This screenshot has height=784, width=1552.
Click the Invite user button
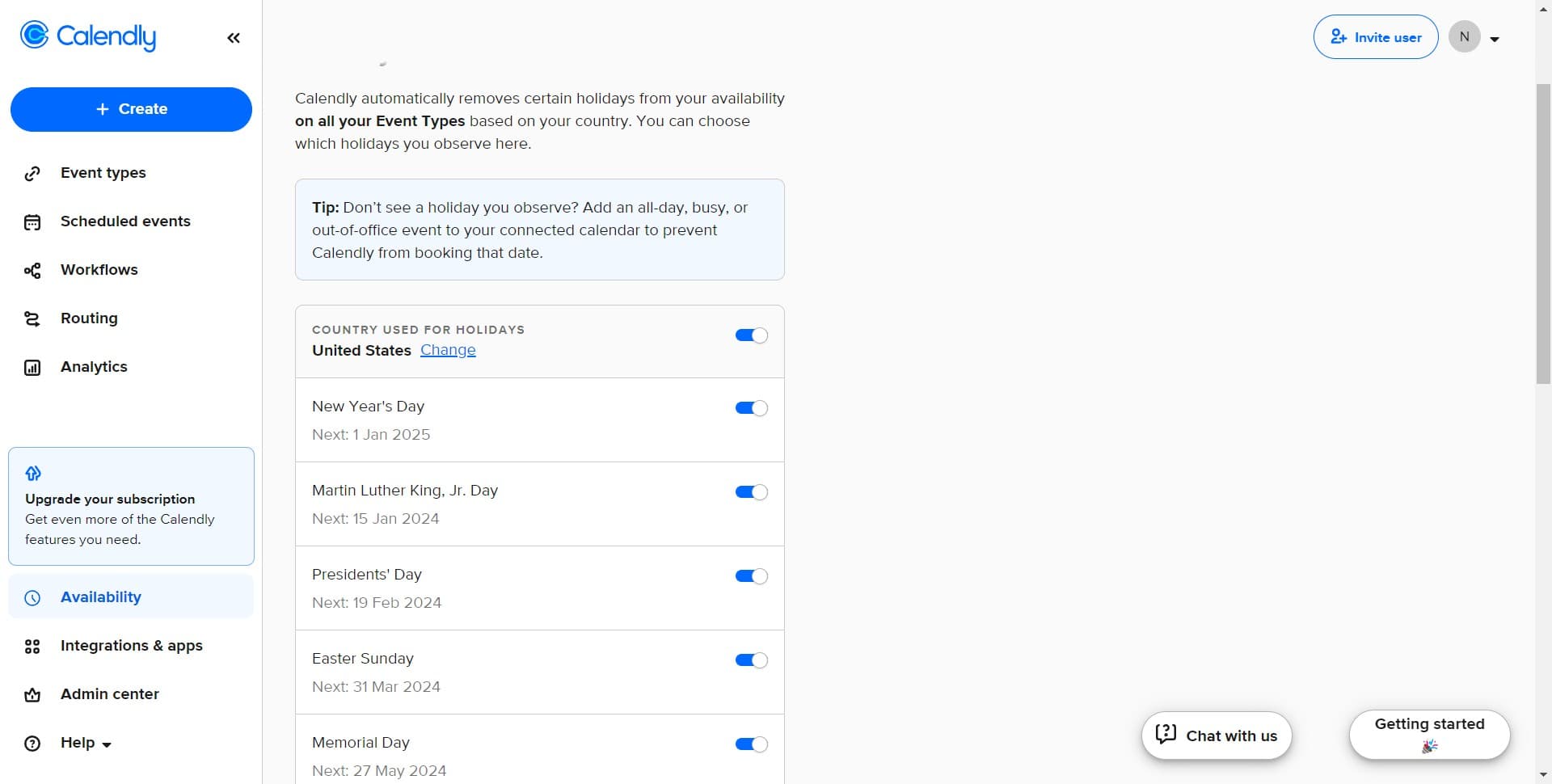1376,37
